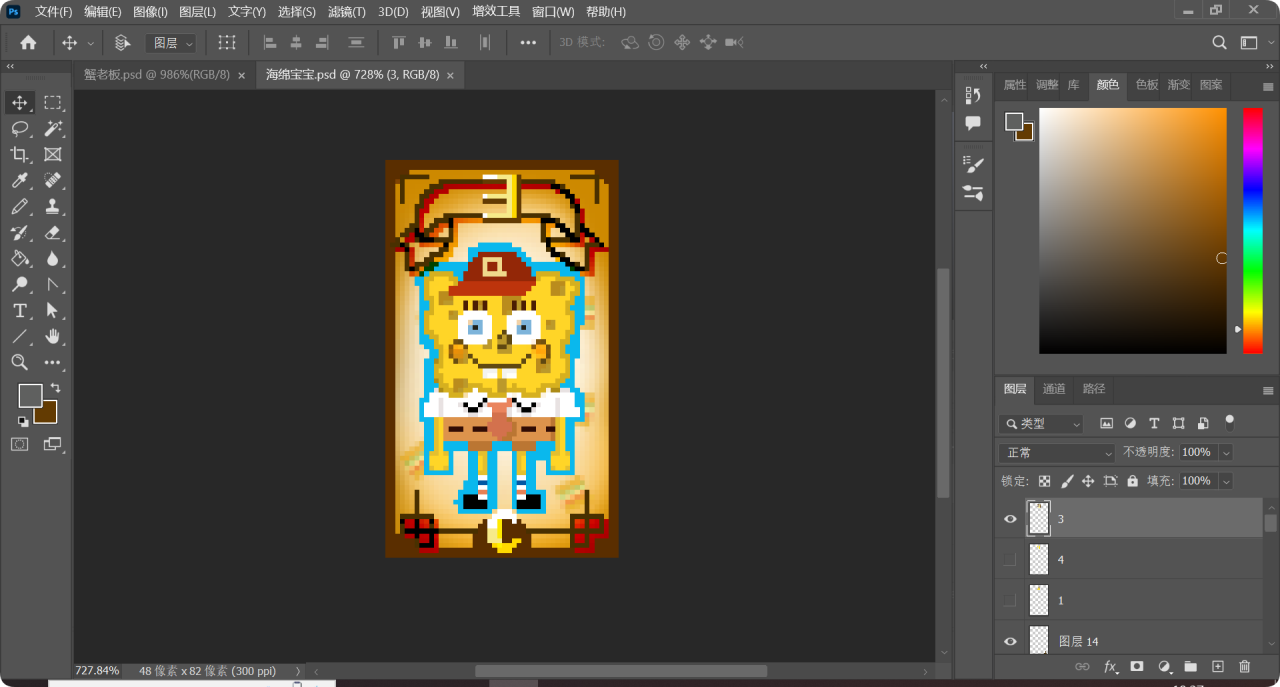Swap foreground and background colors
The width and height of the screenshot is (1280, 687).
pyautogui.click(x=55, y=388)
